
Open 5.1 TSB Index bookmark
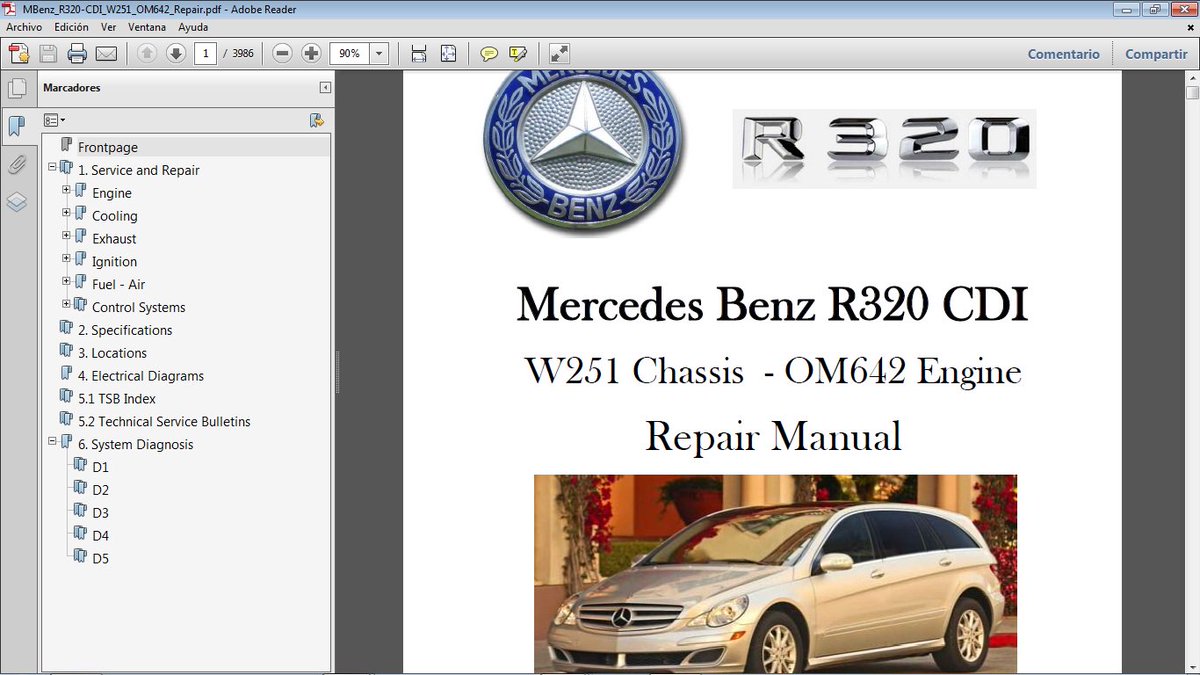(x=117, y=399)
